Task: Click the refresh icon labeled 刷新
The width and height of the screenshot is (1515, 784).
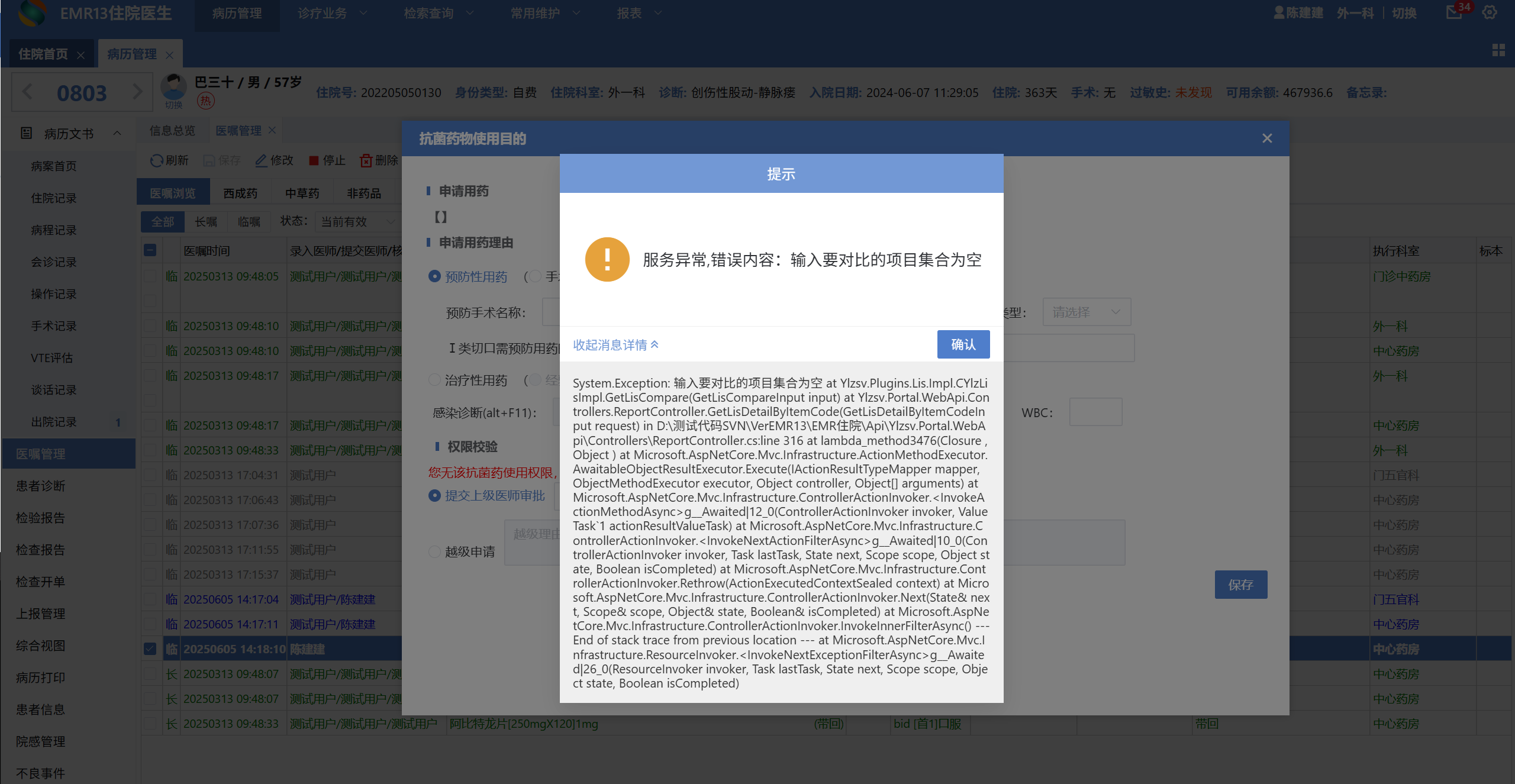Action: 157,160
